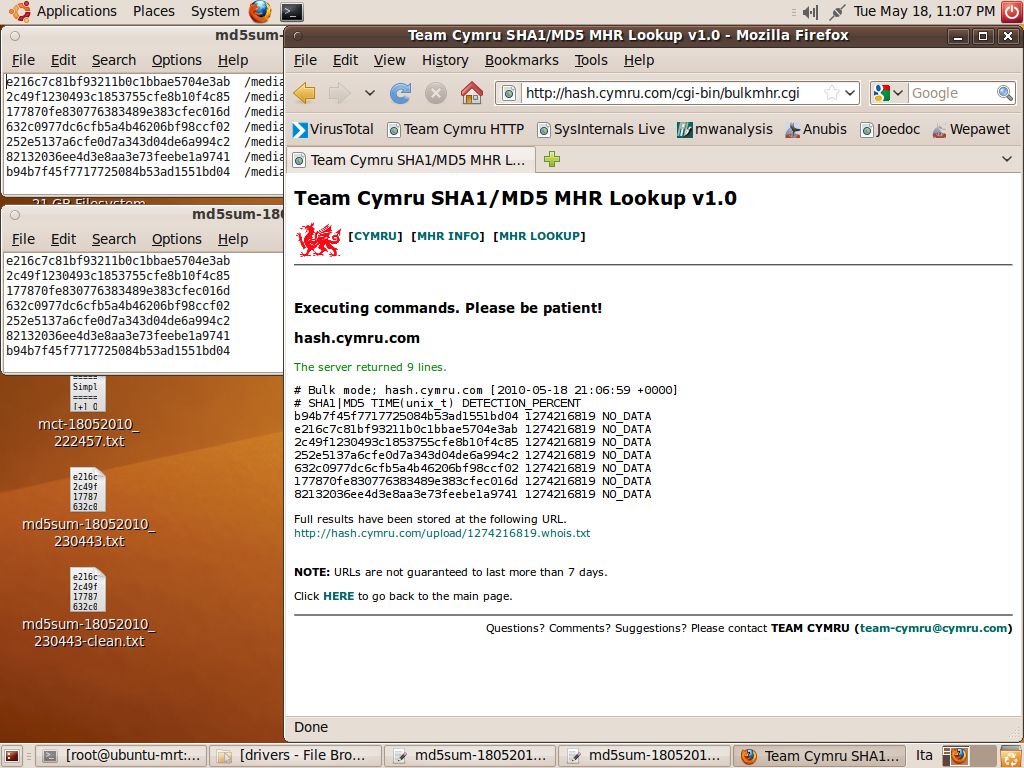
Task: Open the mwanalysis bookmark
Action: (x=725, y=129)
